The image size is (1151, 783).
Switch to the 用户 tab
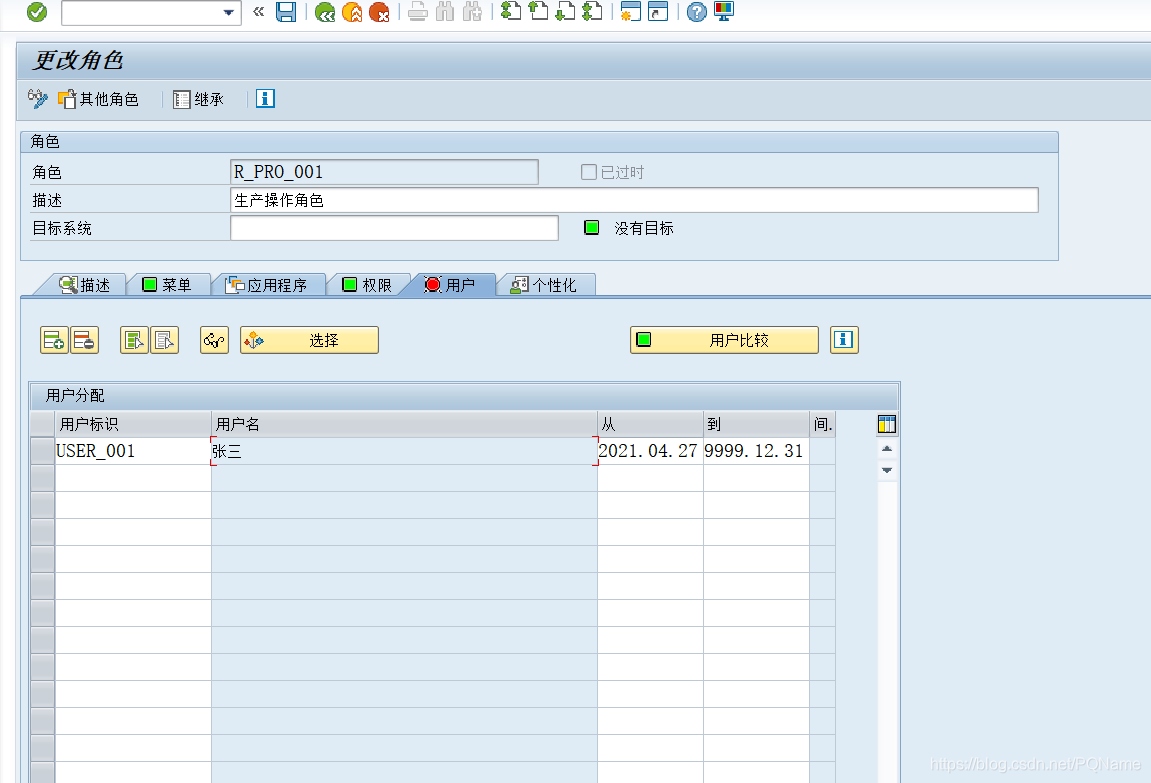(450, 285)
